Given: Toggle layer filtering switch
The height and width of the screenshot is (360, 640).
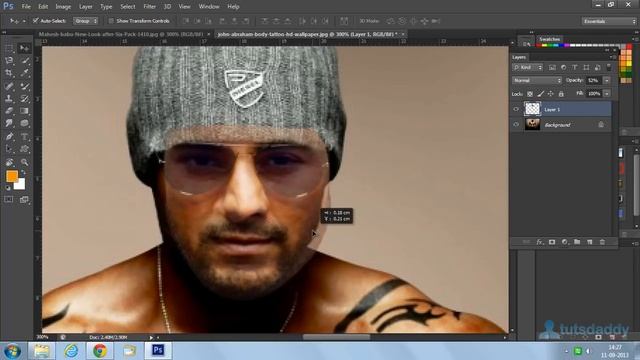Looking at the screenshot, I should coord(609,67).
